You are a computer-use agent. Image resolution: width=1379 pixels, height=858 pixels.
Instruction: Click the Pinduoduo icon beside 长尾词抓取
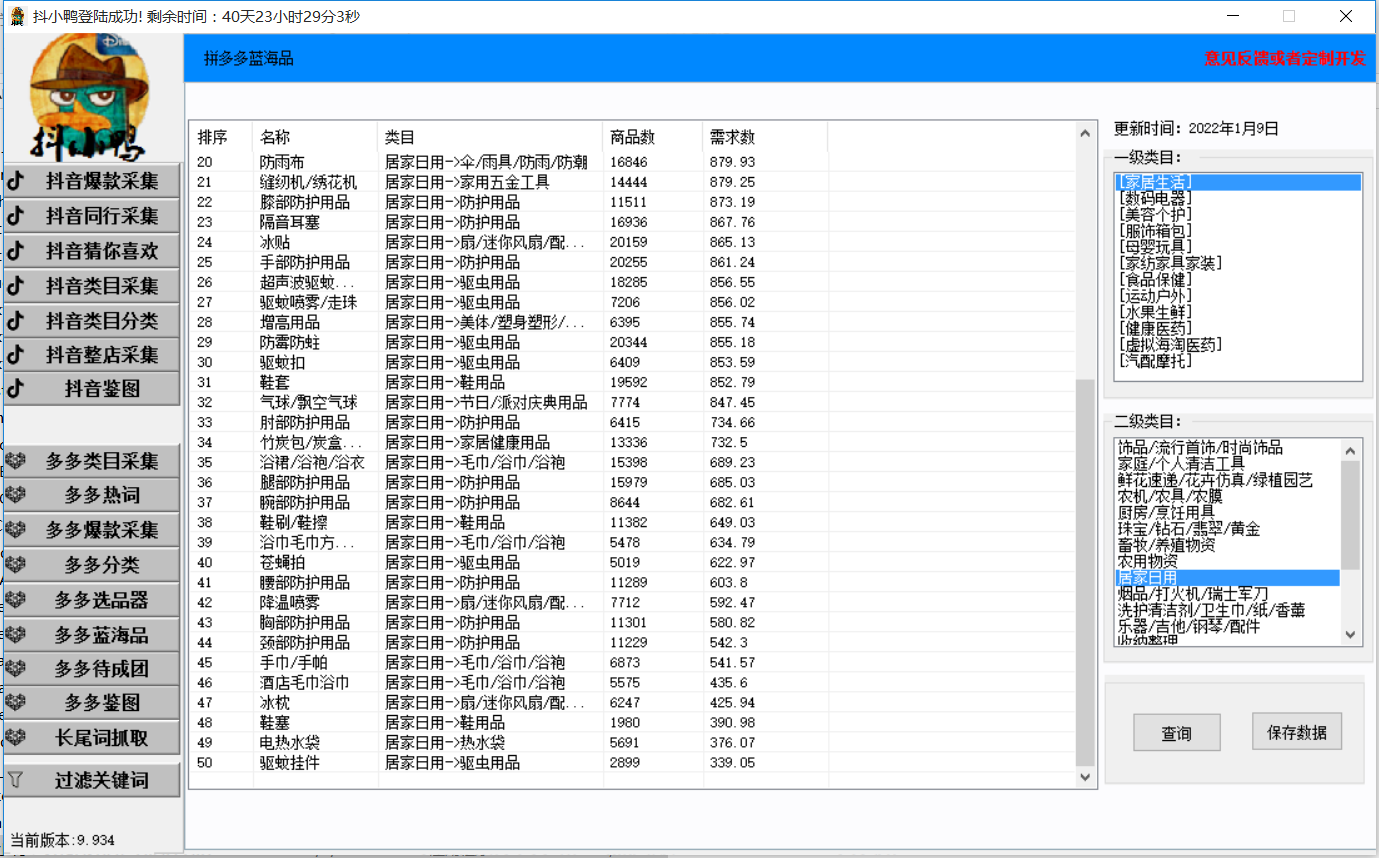pos(16,738)
